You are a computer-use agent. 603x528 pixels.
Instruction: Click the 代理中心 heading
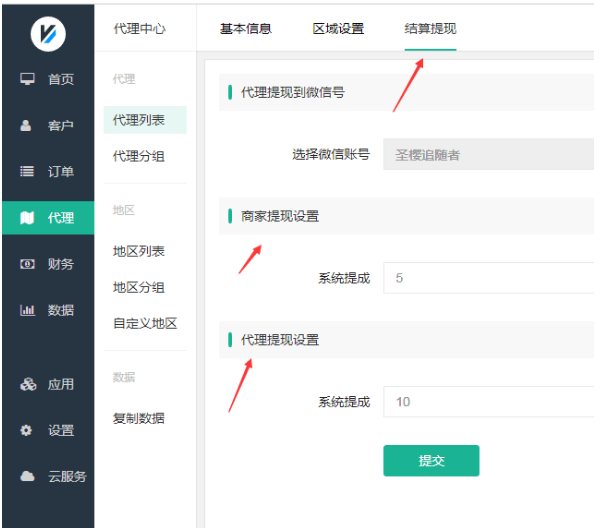[x=140, y=28]
